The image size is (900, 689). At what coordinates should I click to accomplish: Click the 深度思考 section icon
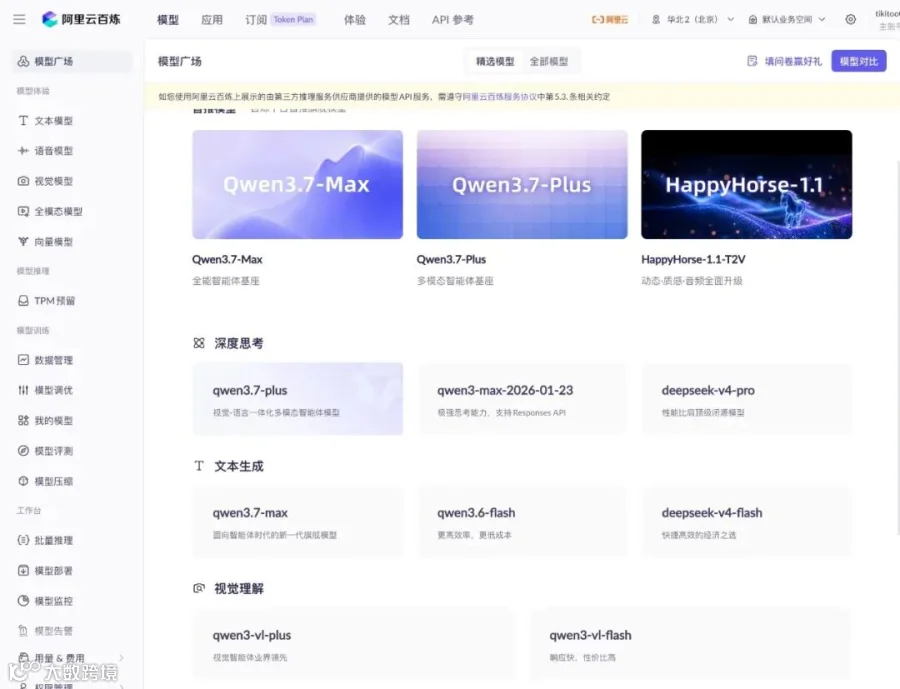[199, 343]
